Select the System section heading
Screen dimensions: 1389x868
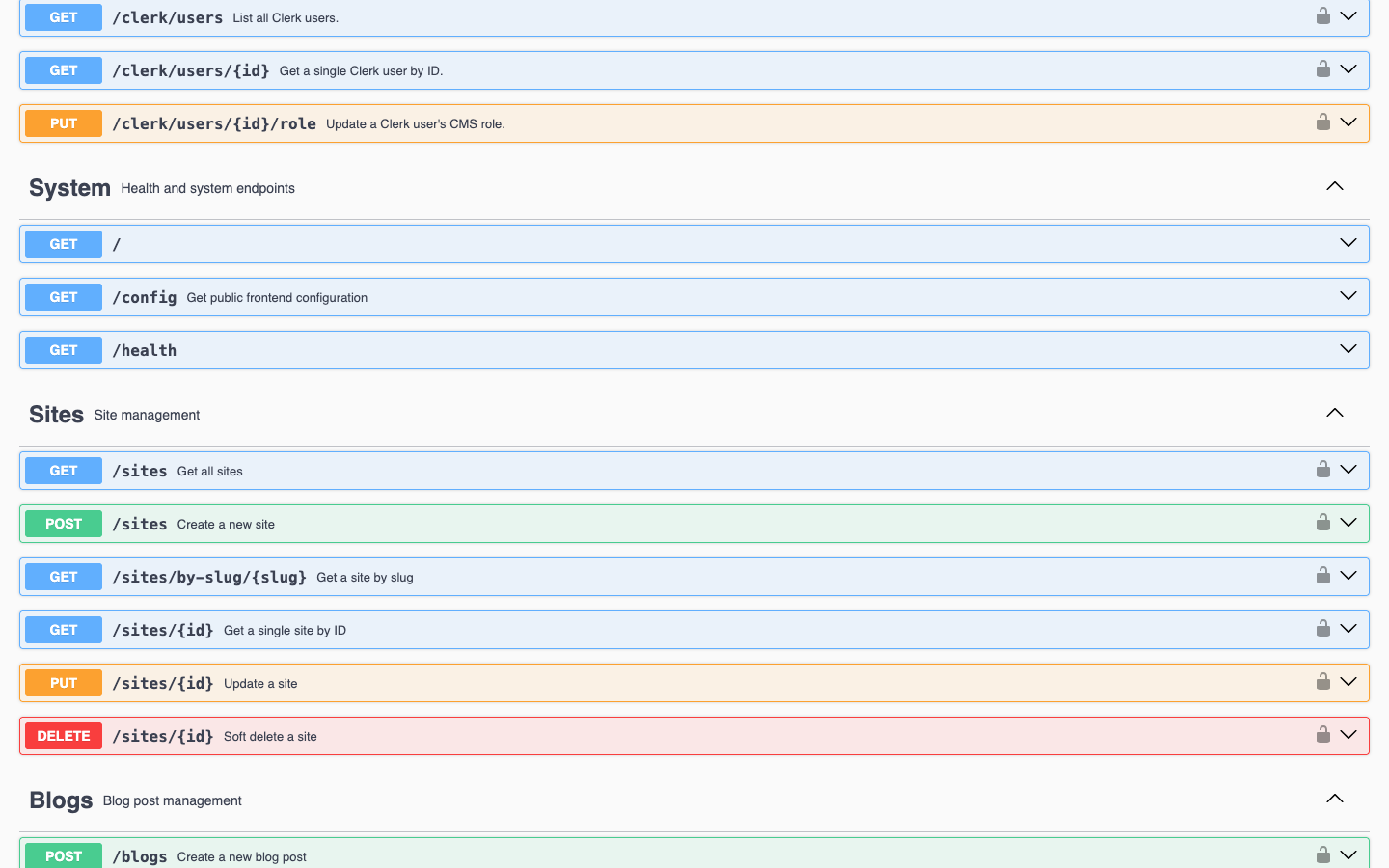[x=68, y=187]
